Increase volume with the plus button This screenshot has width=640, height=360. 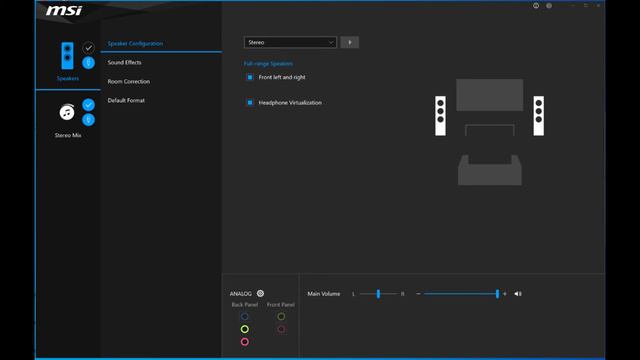click(505, 293)
